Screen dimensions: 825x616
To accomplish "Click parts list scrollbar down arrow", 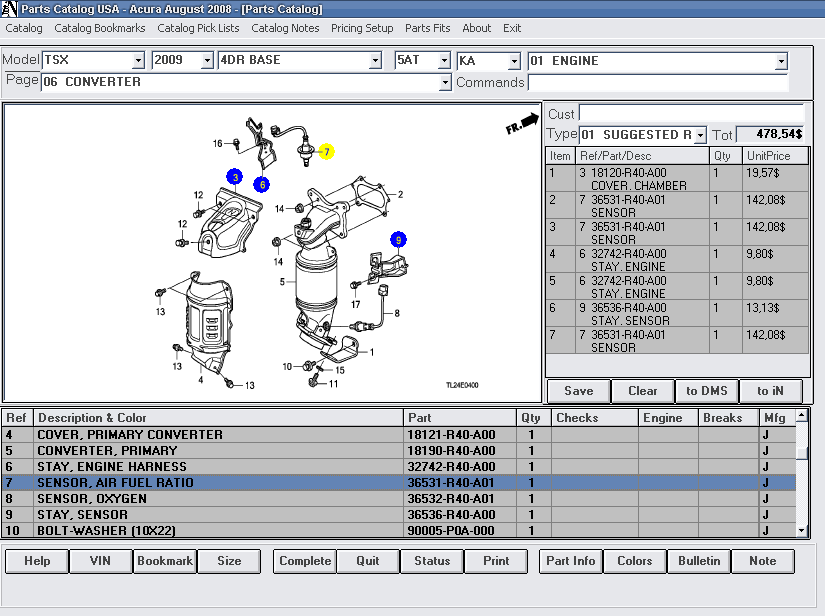I will (x=802, y=531).
